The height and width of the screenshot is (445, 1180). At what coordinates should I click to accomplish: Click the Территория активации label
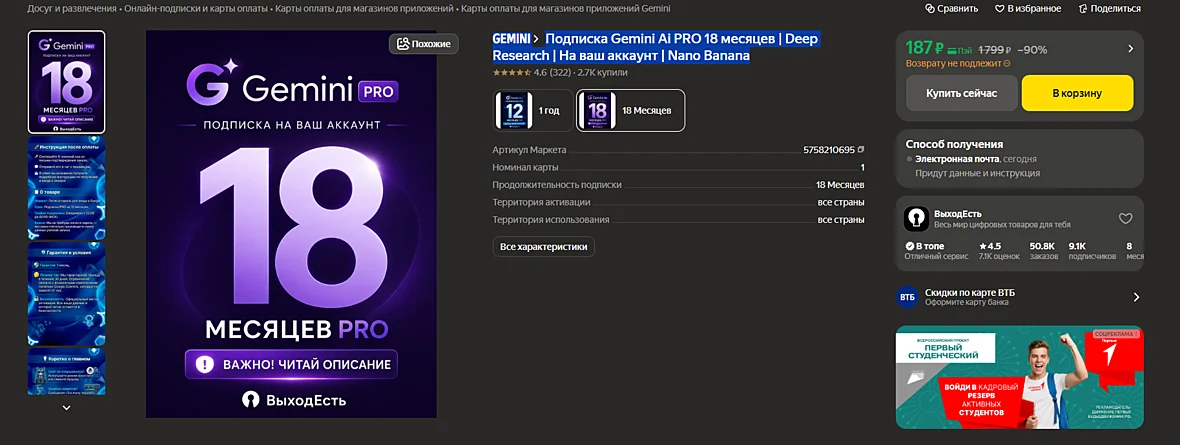pos(541,203)
